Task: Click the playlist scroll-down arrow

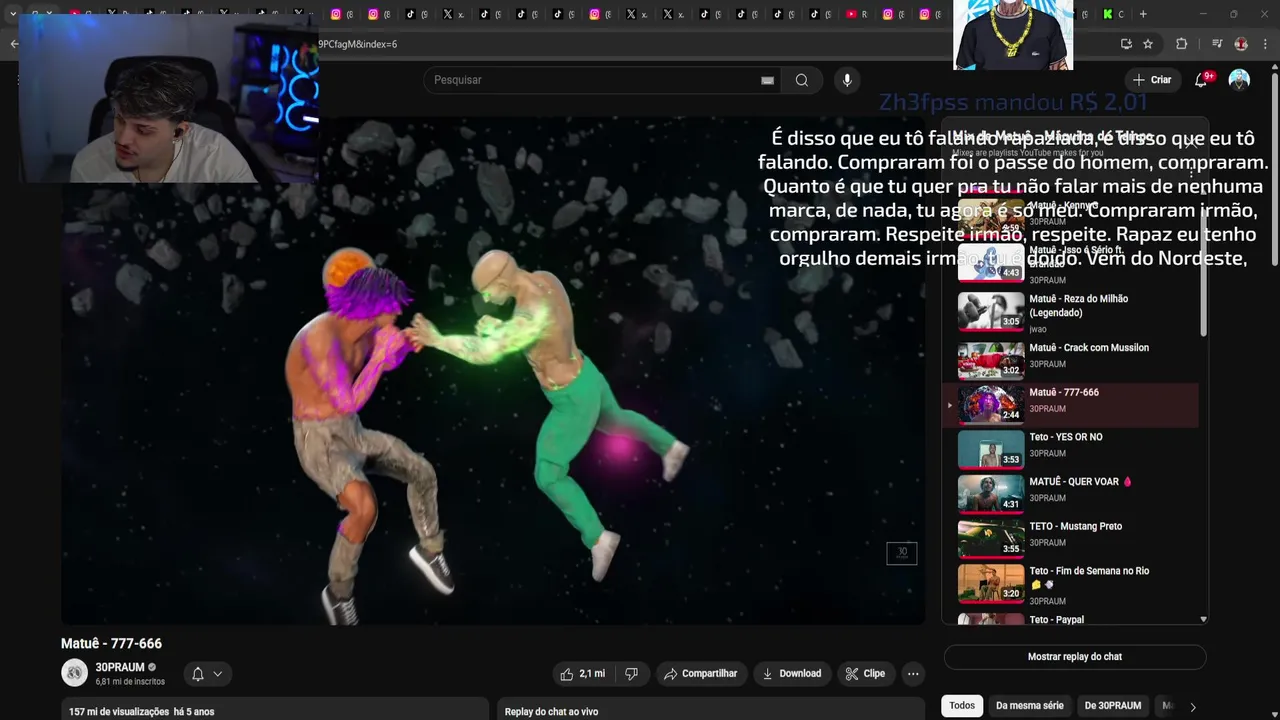Action: [x=1203, y=619]
